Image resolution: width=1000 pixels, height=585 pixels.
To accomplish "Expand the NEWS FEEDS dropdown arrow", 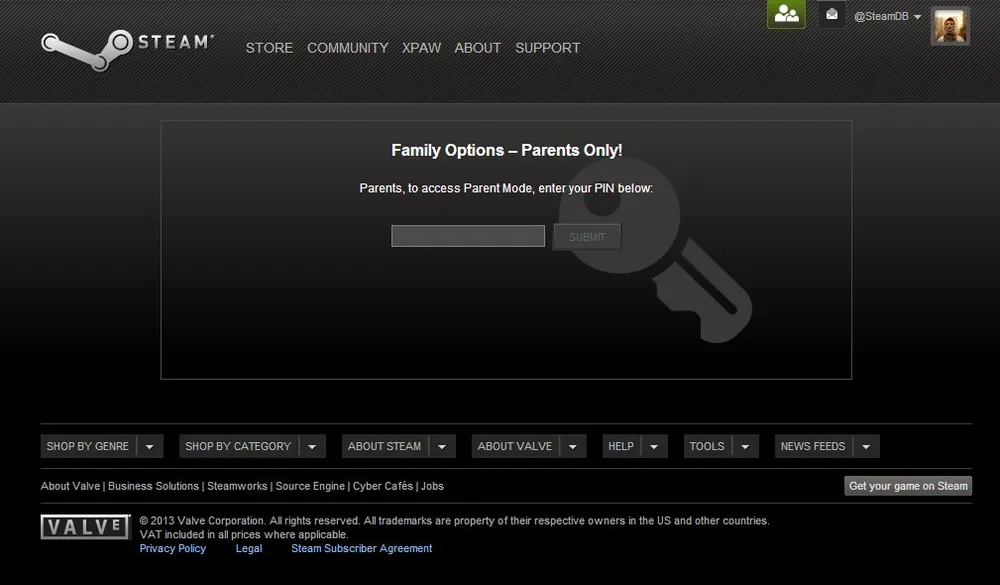I will point(866,447).
